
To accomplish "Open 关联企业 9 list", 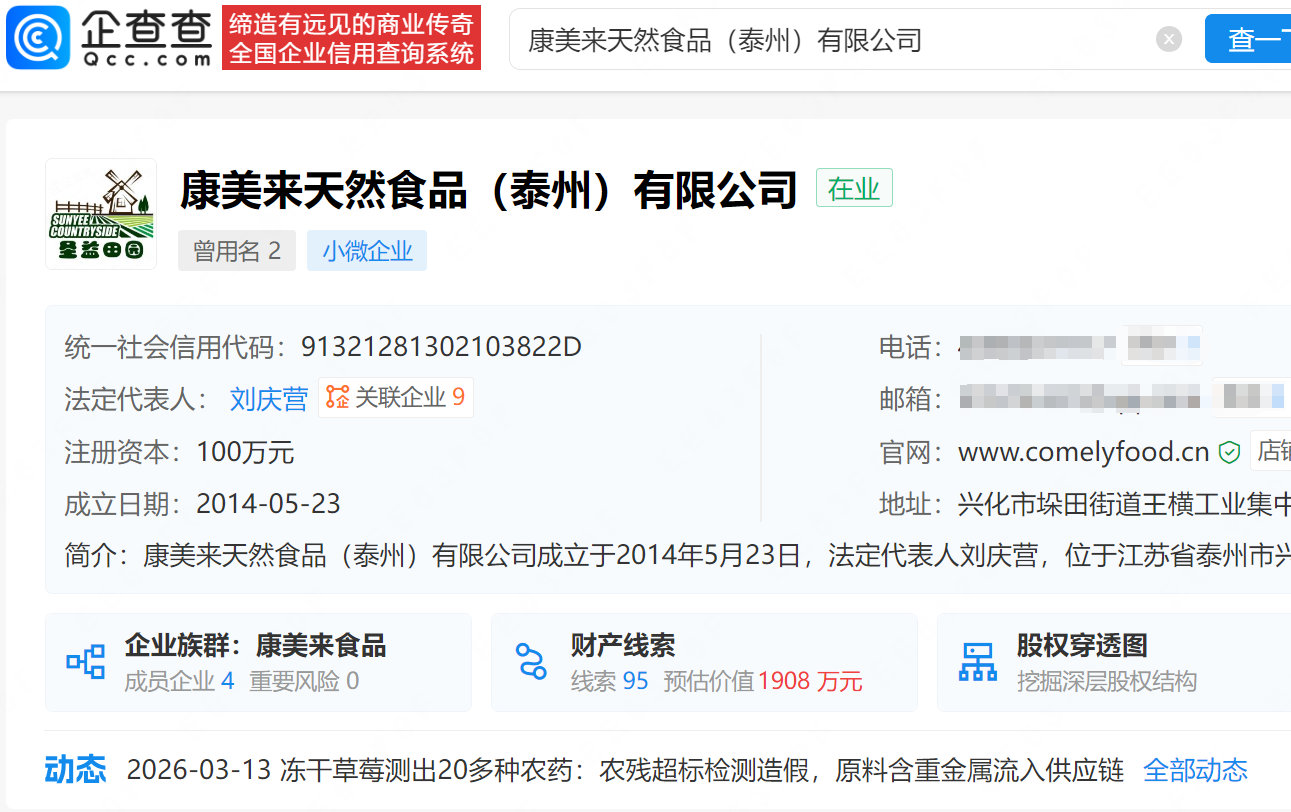I will click(x=396, y=397).
